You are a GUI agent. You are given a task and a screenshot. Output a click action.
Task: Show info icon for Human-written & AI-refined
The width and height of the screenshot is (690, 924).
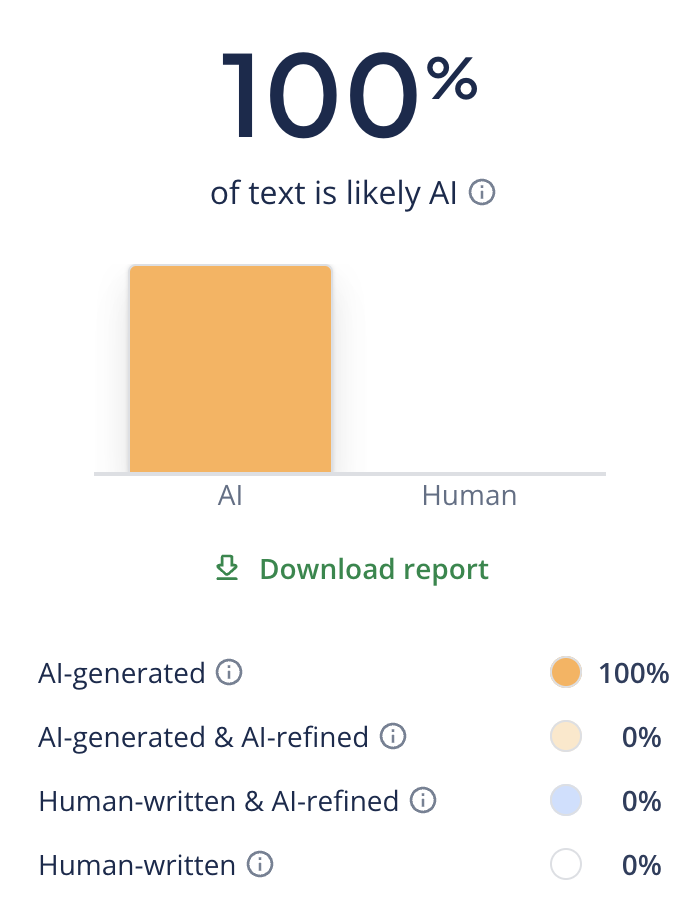(x=423, y=801)
